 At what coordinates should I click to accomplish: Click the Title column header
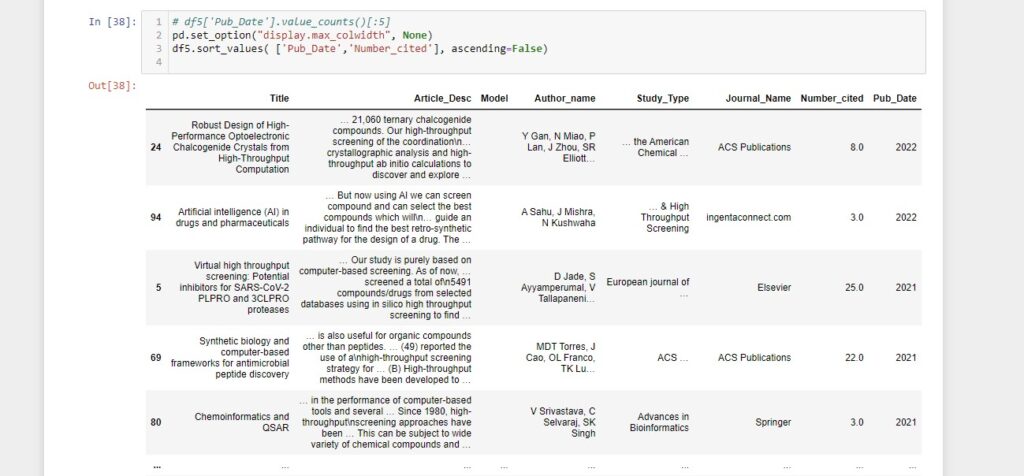(279, 98)
